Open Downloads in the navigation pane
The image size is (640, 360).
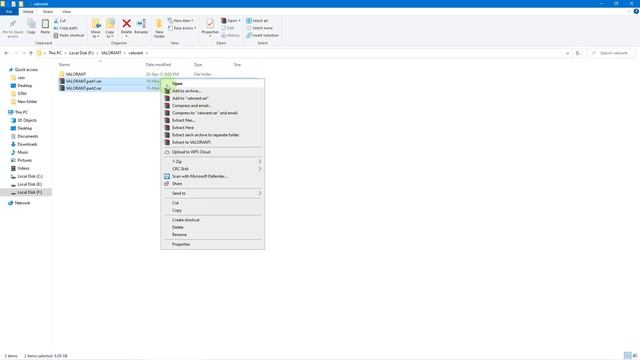(27, 144)
